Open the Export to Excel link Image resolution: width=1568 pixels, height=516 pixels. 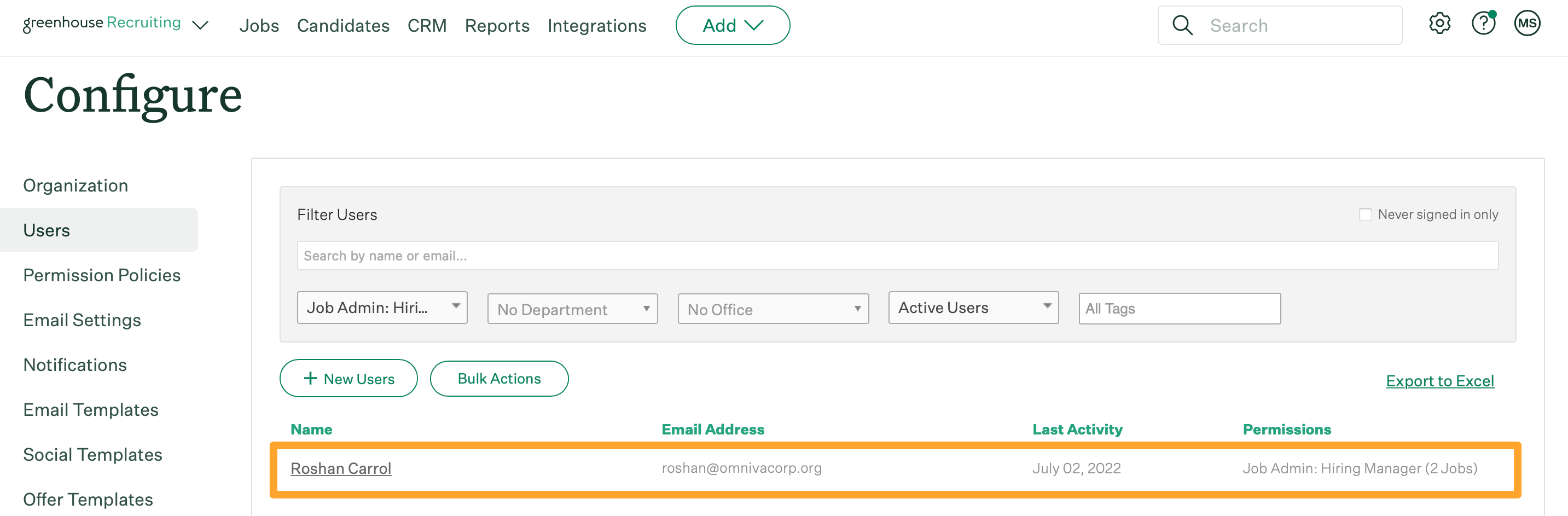[x=1440, y=380]
